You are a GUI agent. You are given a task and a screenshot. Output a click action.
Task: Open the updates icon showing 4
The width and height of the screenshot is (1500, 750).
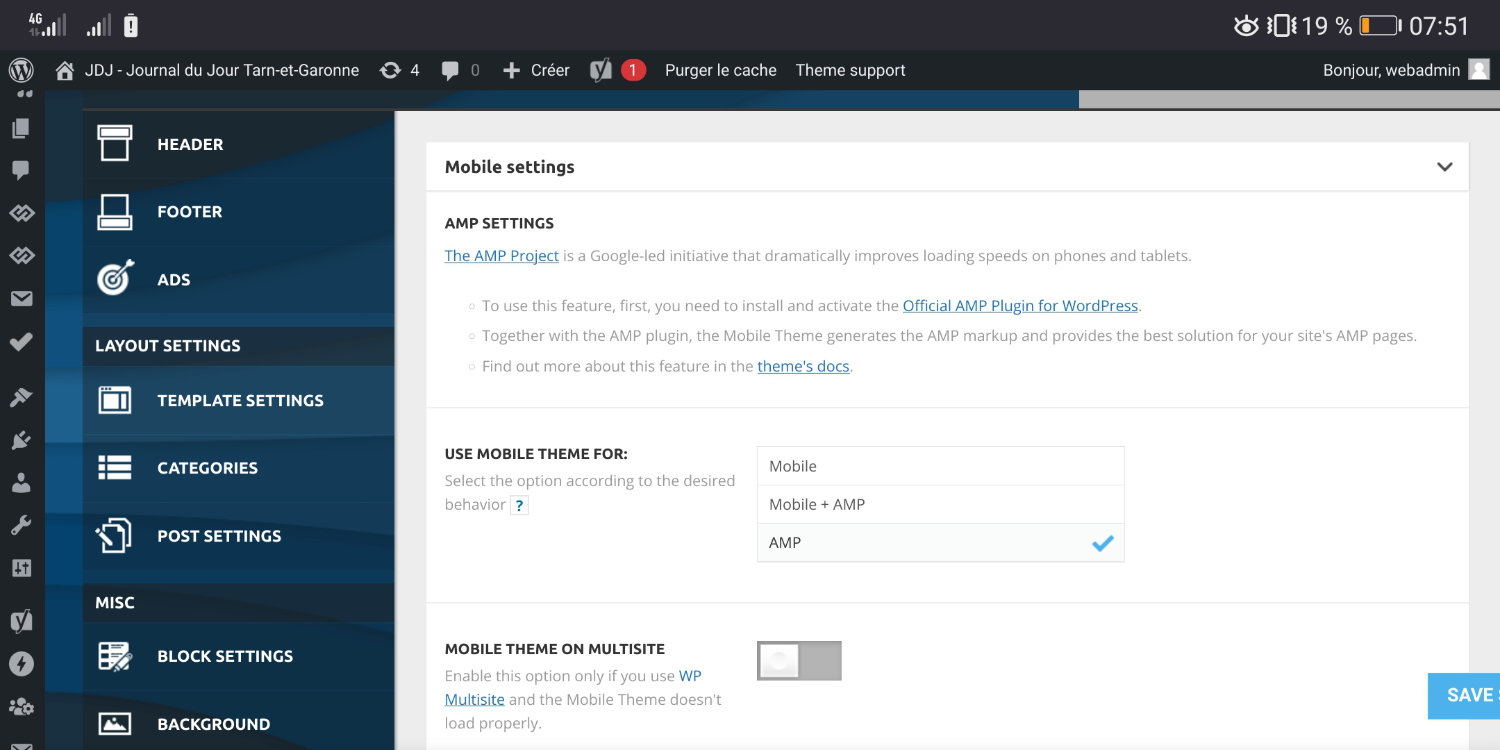(390, 71)
